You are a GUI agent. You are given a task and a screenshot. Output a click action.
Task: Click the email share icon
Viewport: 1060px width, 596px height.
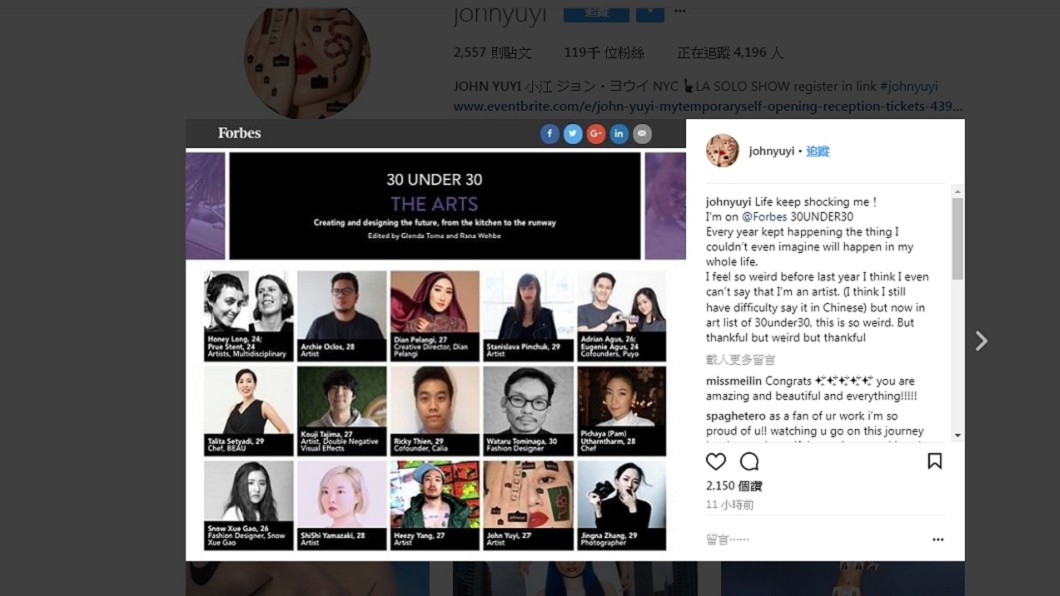pyautogui.click(x=642, y=134)
